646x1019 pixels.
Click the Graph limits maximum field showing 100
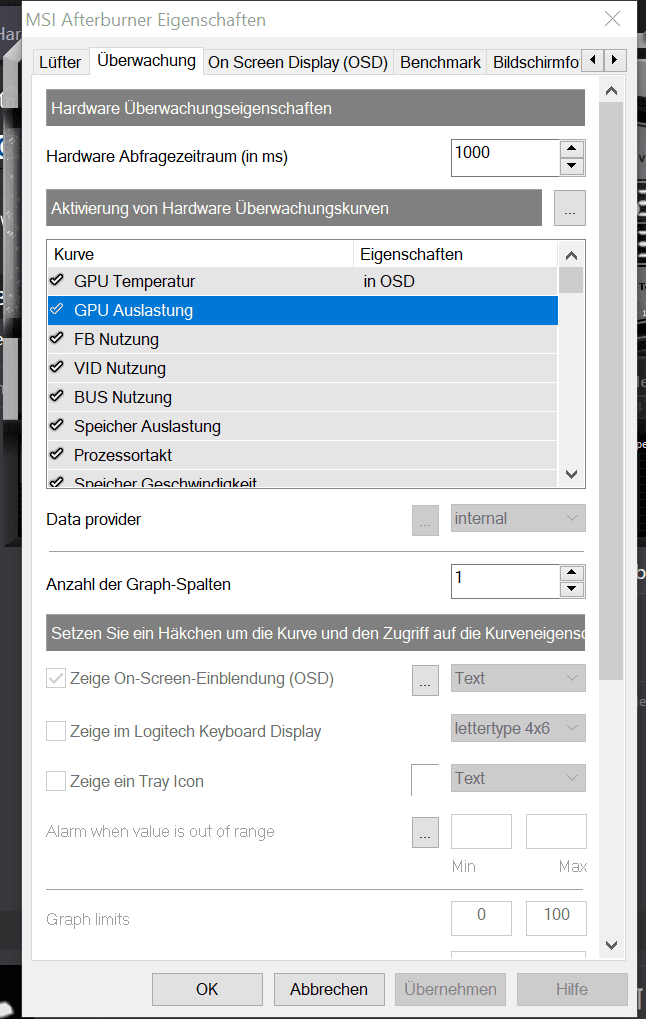click(556, 918)
